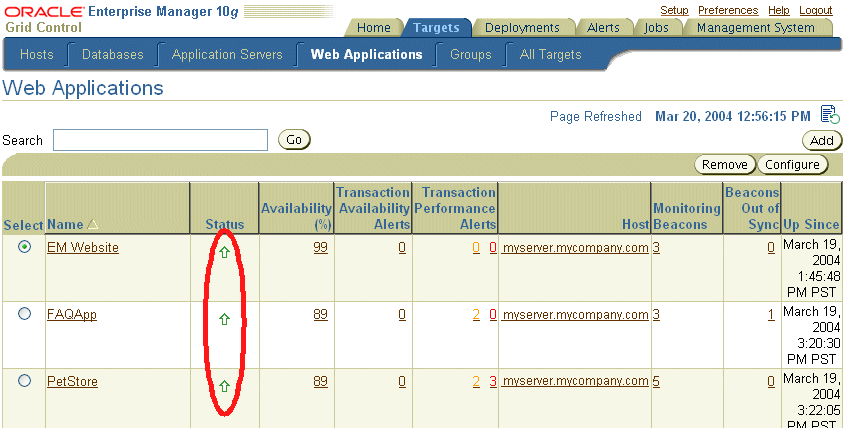This screenshot has height=428, width=852.
Task: Open EM Website host myserver.mycompany.com
Action: 575,248
